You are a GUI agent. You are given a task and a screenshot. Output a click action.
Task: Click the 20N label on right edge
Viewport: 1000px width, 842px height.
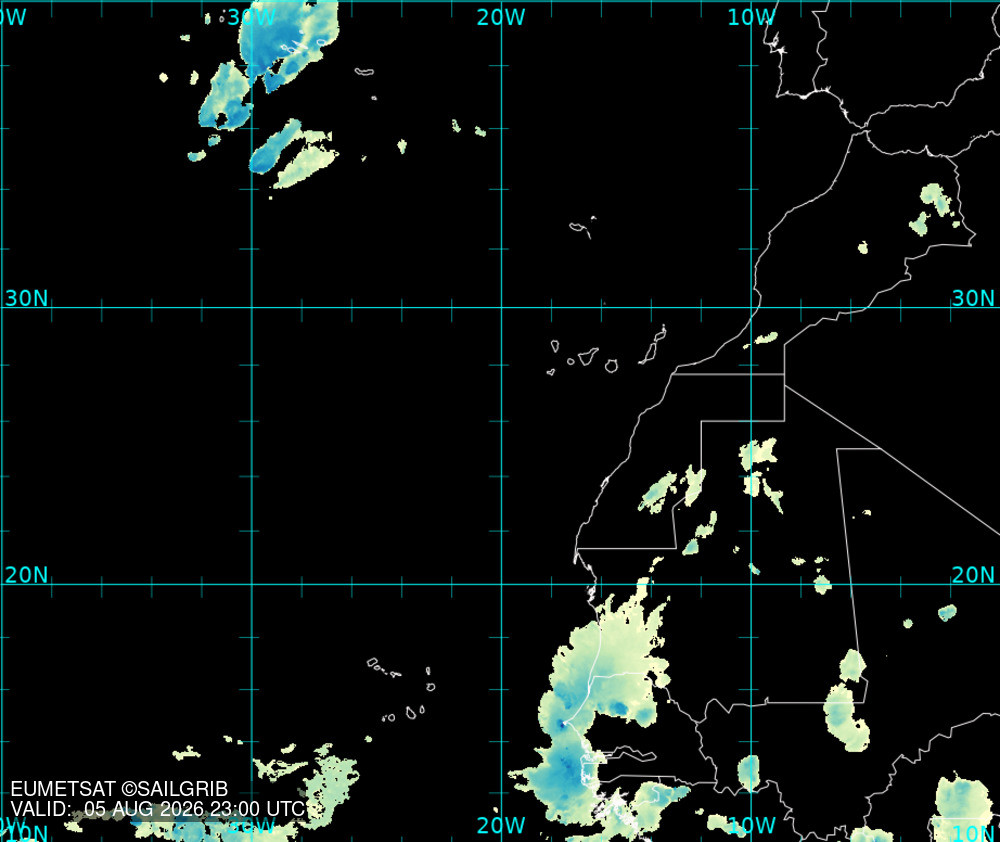tap(973, 575)
